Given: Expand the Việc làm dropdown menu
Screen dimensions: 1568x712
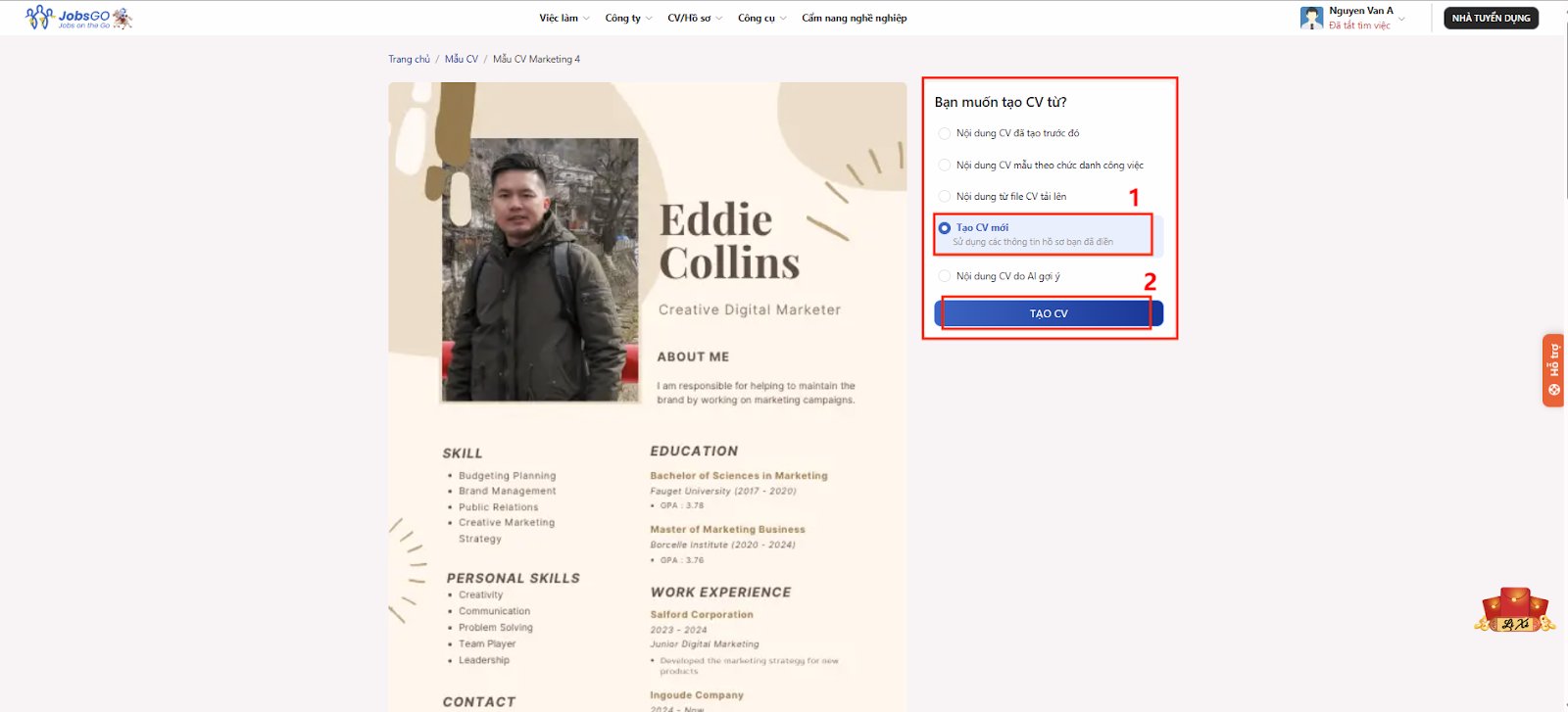Looking at the screenshot, I should coord(563,18).
